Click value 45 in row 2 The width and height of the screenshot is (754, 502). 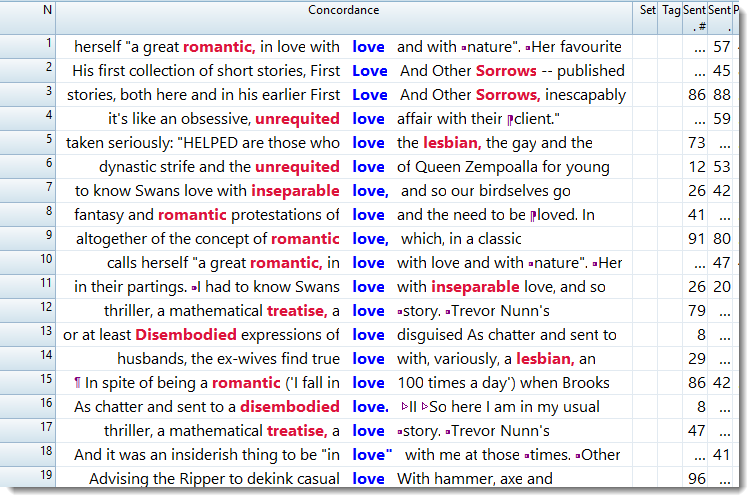click(x=722, y=71)
